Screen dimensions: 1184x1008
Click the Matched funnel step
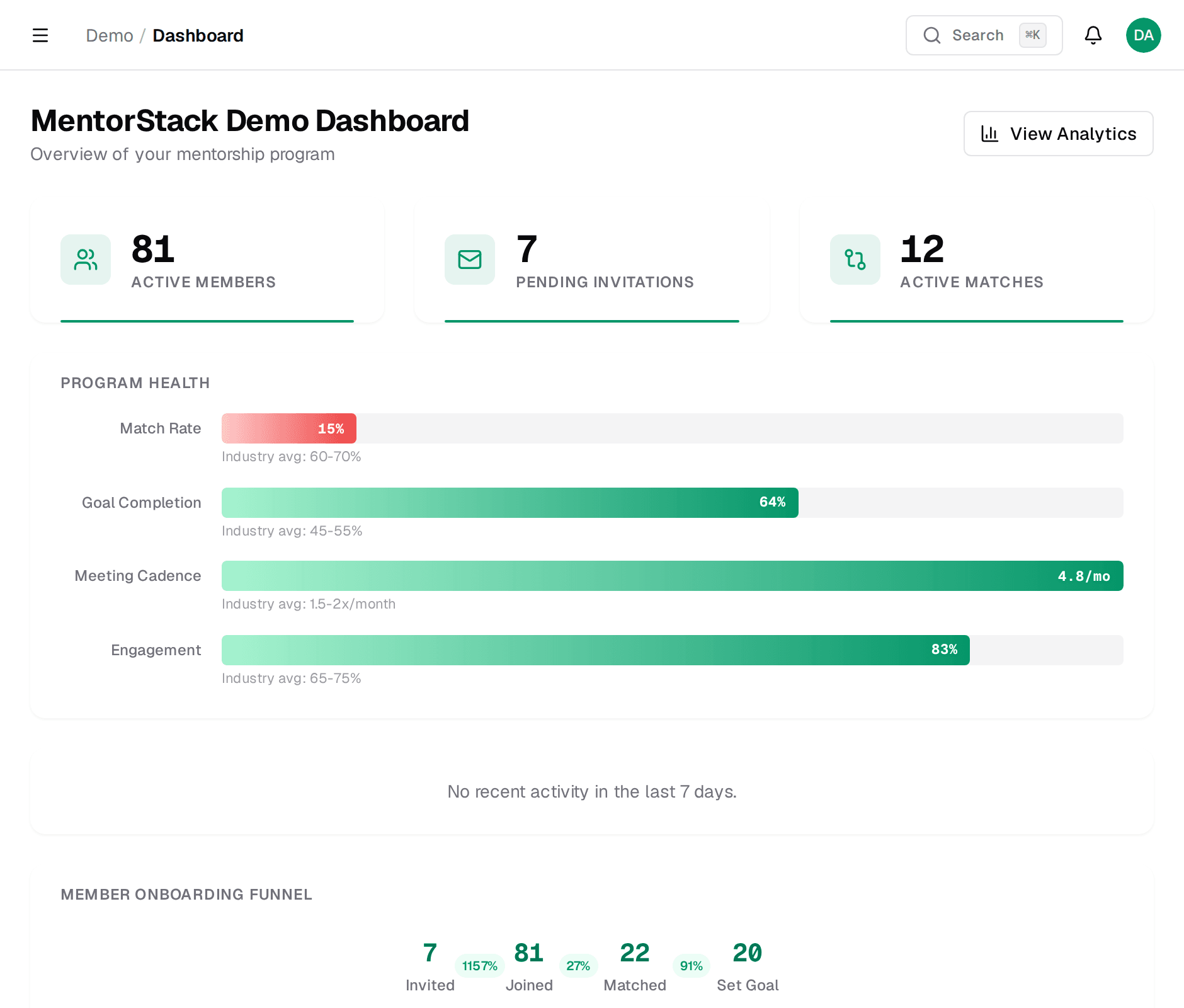635,966
